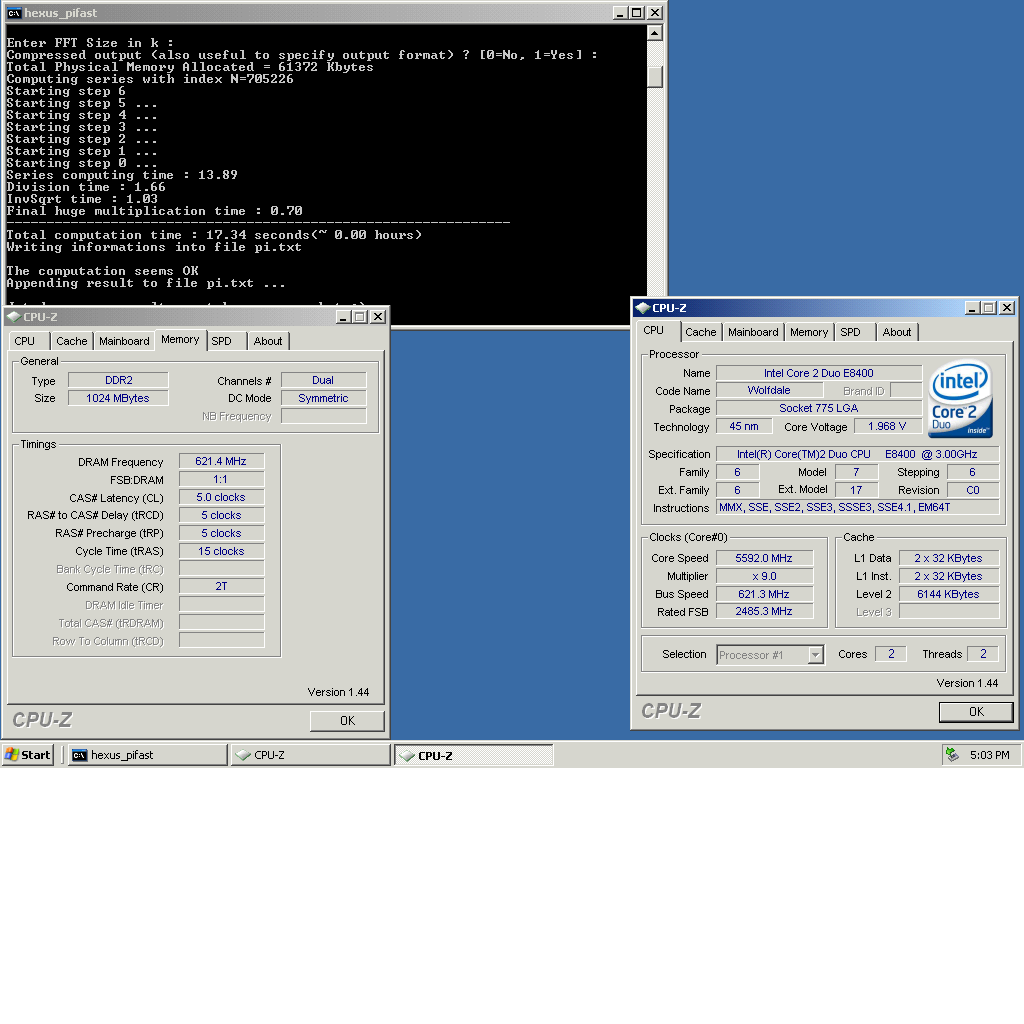The height and width of the screenshot is (1024, 1024).
Task: Maximize the hexus_pifast console window
Action: pos(637,13)
